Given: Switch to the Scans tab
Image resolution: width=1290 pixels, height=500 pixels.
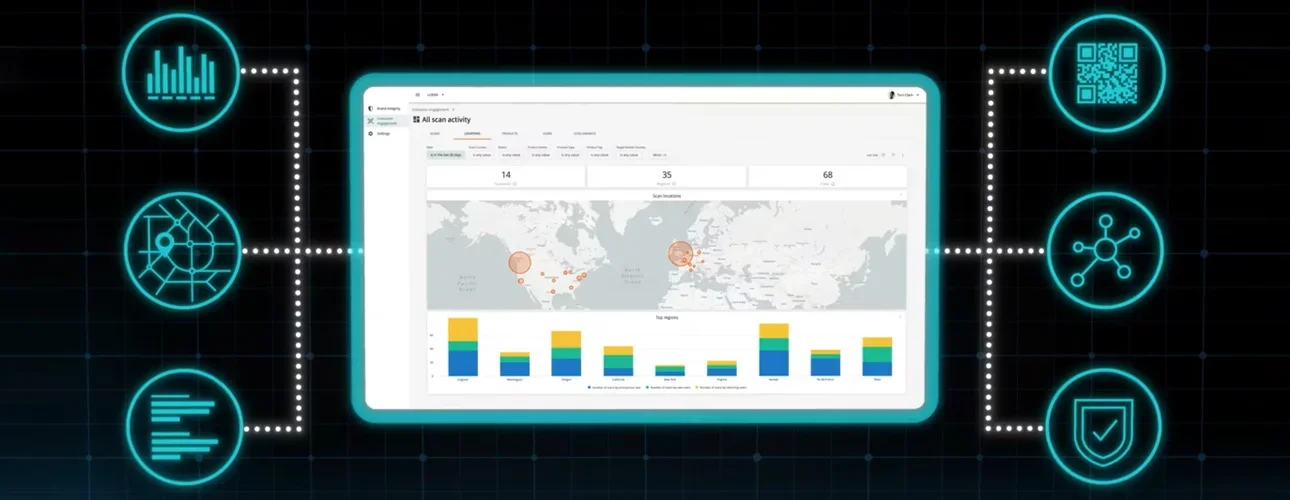Looking at the screenshot, I should 435,132.
